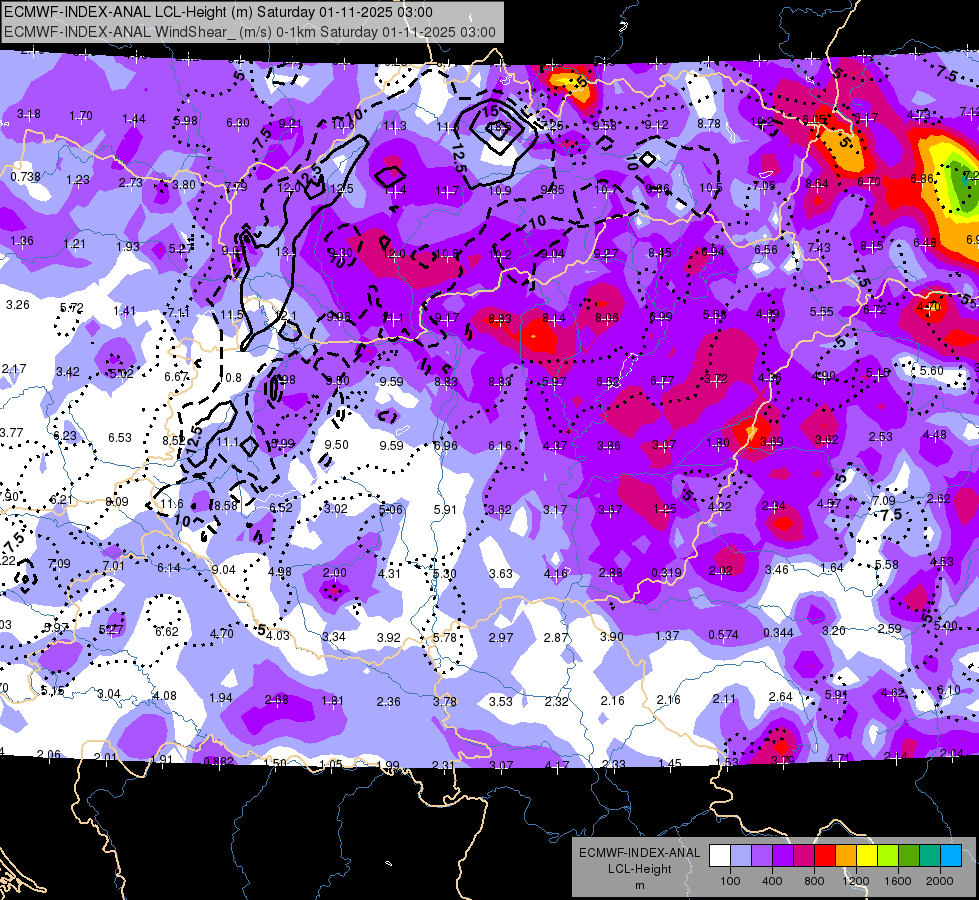Click the ECMWF-INDEX-ANAL legend title
This screenshot has height=900, width=979.
[639, 853]
